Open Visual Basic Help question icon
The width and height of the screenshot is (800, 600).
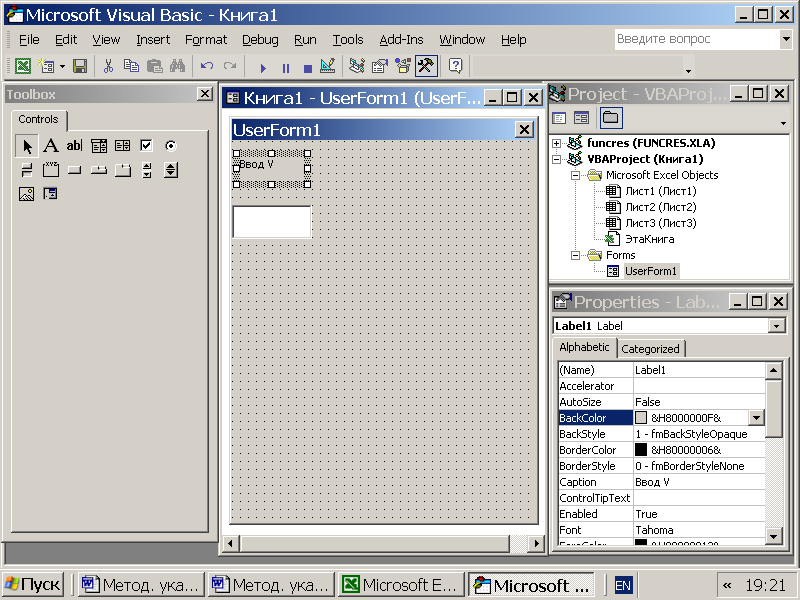[x=456, y=66]
